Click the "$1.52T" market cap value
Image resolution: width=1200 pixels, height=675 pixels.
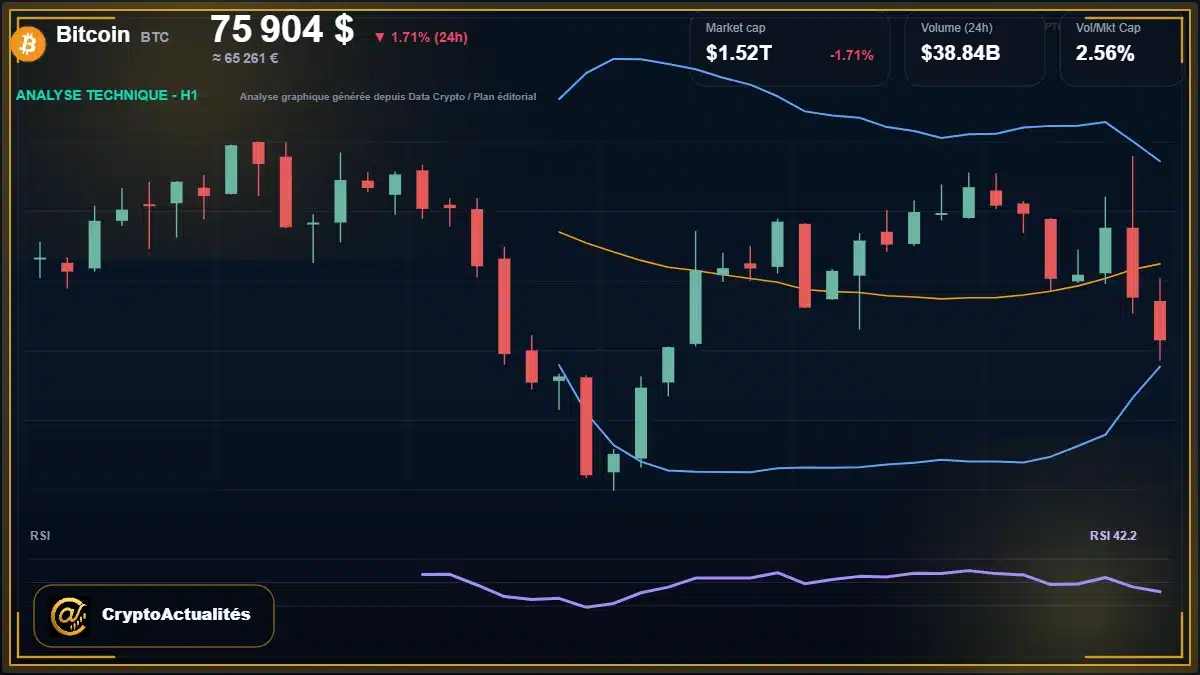point(739,54)
